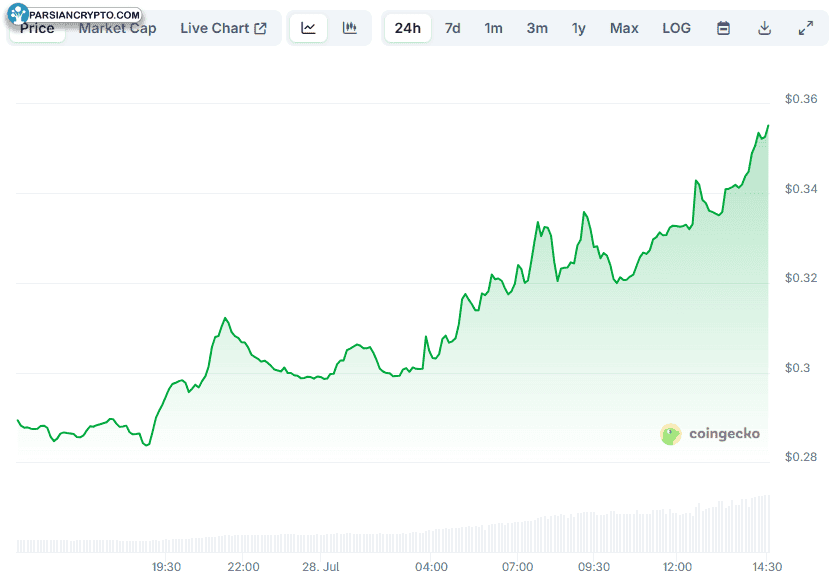
Task: Show the Max time range
Action: (x=624, y=28)
